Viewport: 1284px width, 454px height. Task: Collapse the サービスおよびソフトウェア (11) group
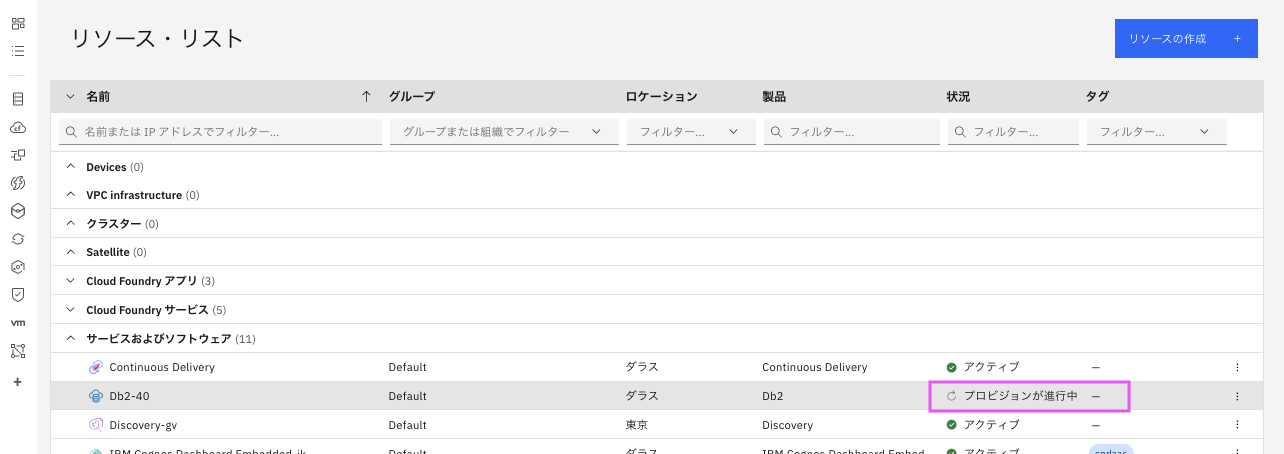click(70, 339)
